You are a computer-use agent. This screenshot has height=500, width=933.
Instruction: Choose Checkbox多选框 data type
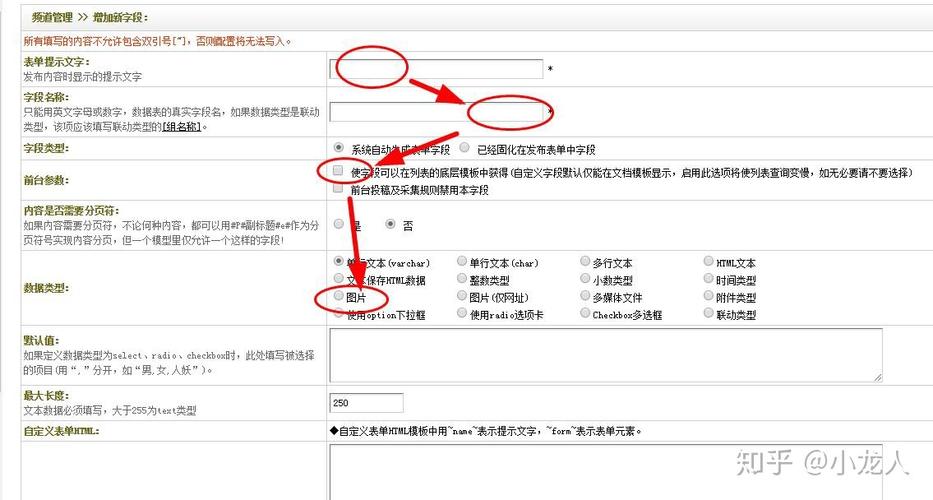point(585,312)
